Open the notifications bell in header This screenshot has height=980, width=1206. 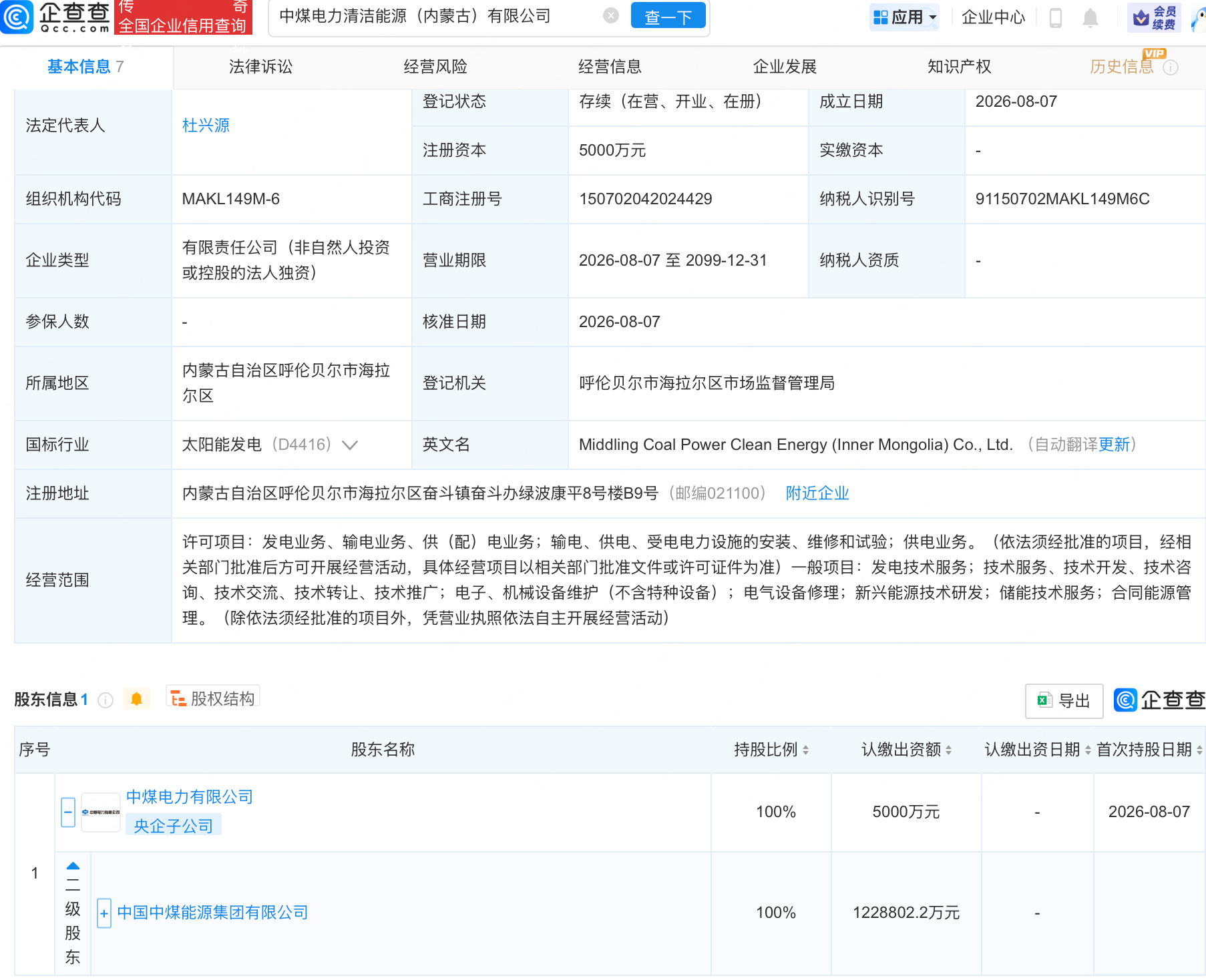click(x=1090, y=17)
